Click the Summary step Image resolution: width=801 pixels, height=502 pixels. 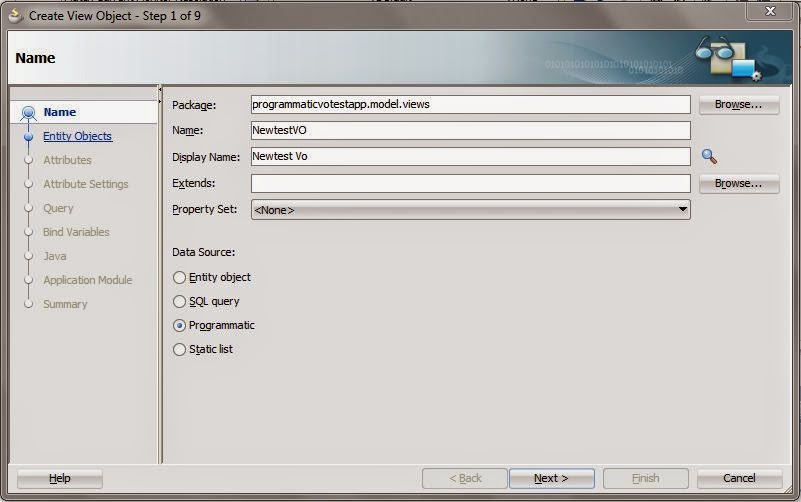point(65,304)
